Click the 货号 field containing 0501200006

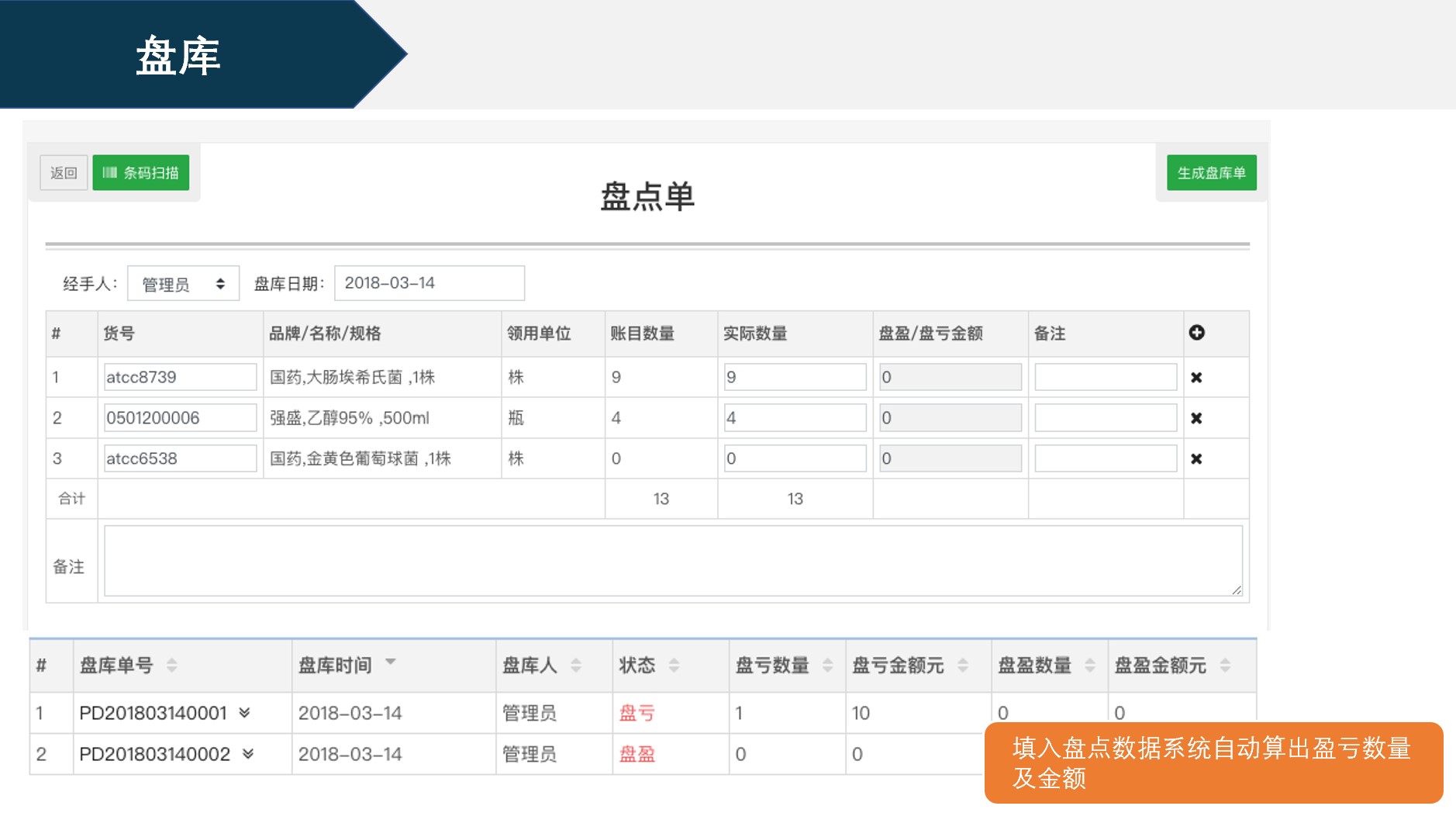pyautogui.click(x=180, y=417)
